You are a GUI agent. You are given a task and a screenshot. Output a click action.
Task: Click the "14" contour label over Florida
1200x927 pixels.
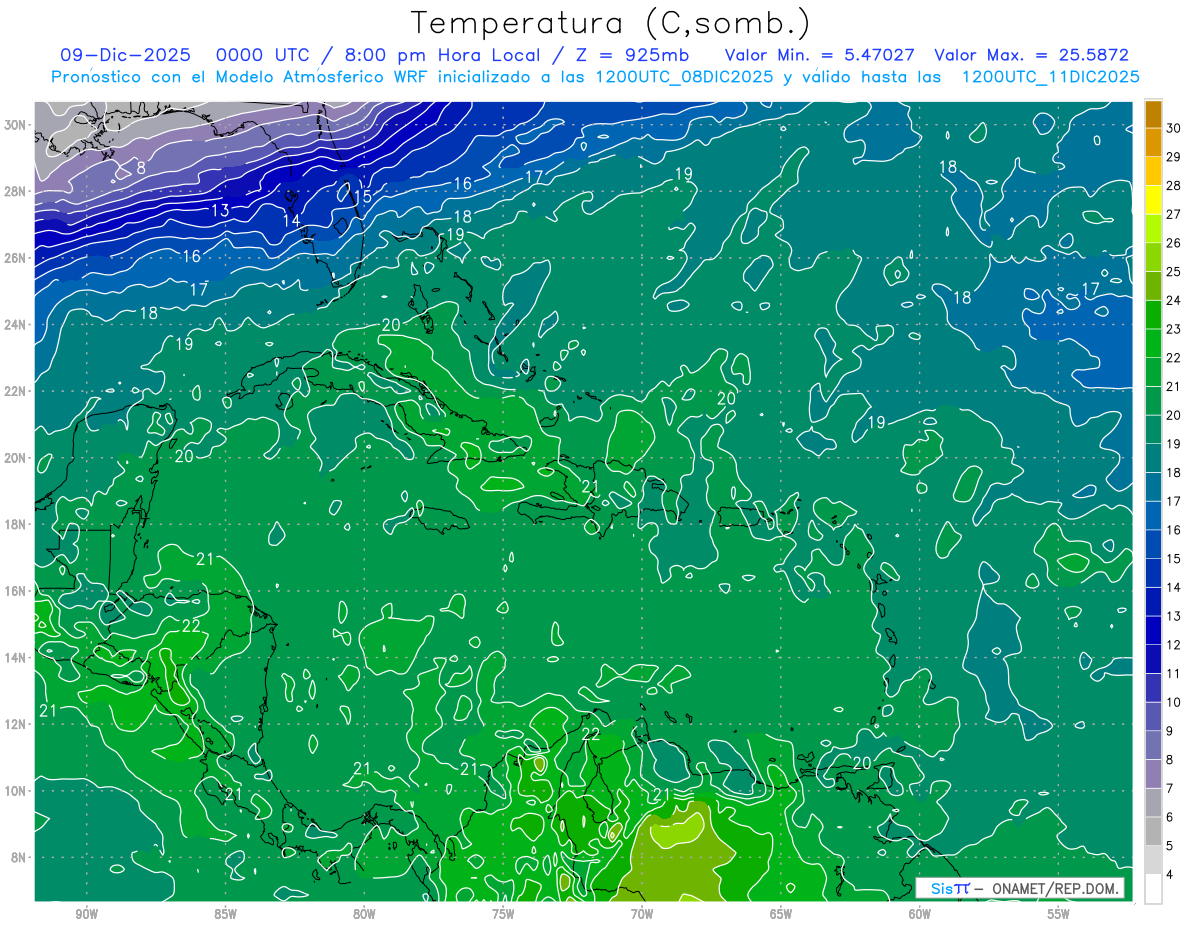pyautogui.click(x=291, y=220)
